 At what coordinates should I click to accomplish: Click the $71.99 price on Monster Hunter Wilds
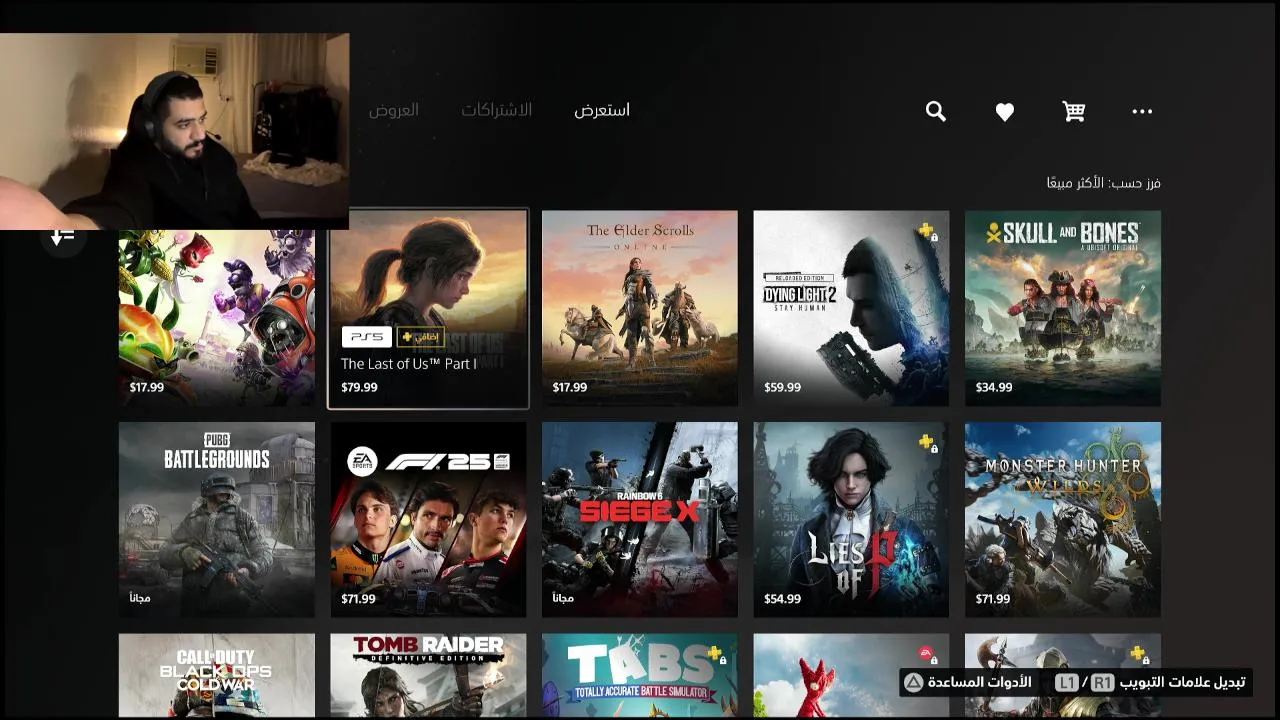point(994,600)
